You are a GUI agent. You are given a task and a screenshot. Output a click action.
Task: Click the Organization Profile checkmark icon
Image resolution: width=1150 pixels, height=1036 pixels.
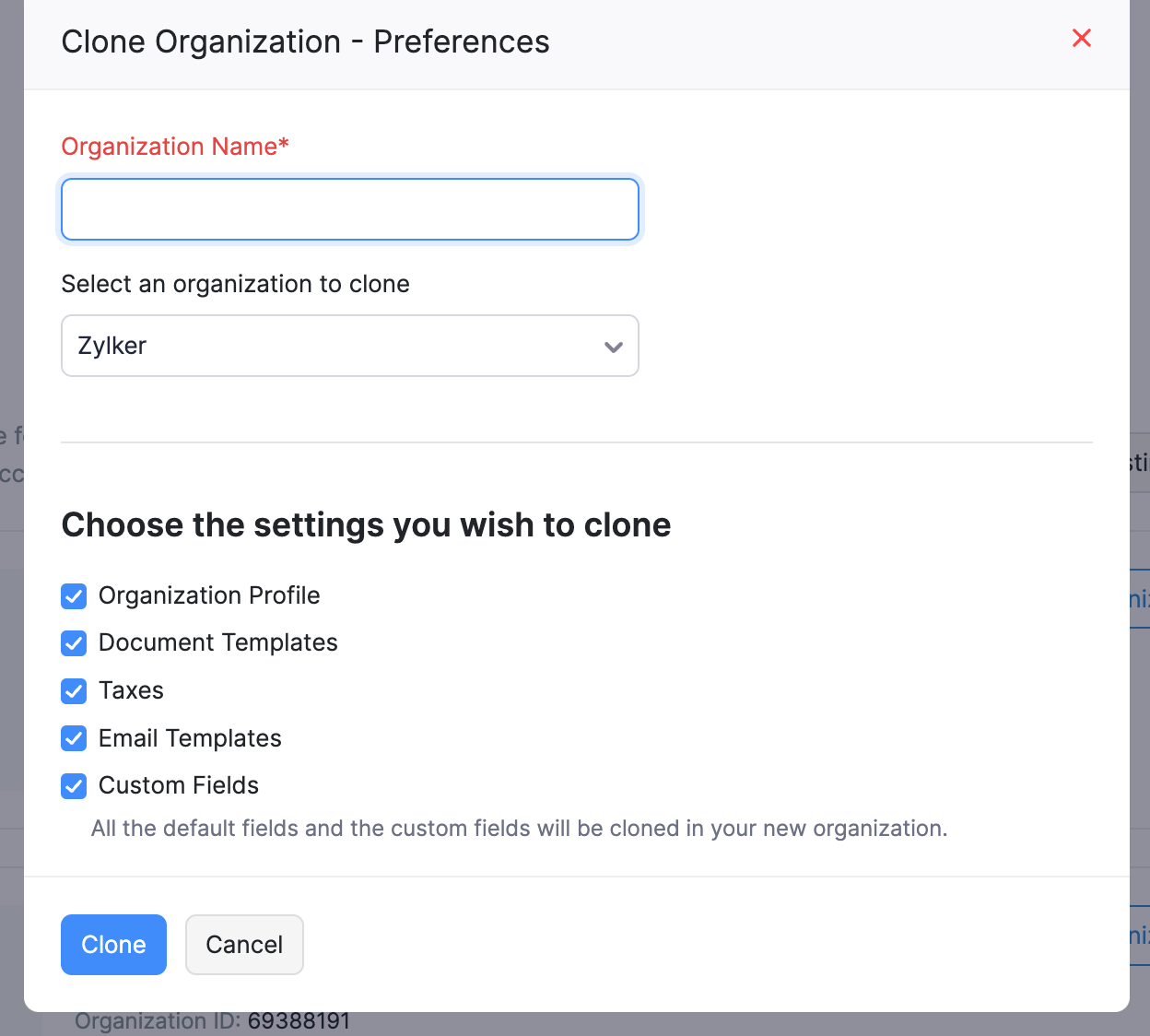(73, 596)
